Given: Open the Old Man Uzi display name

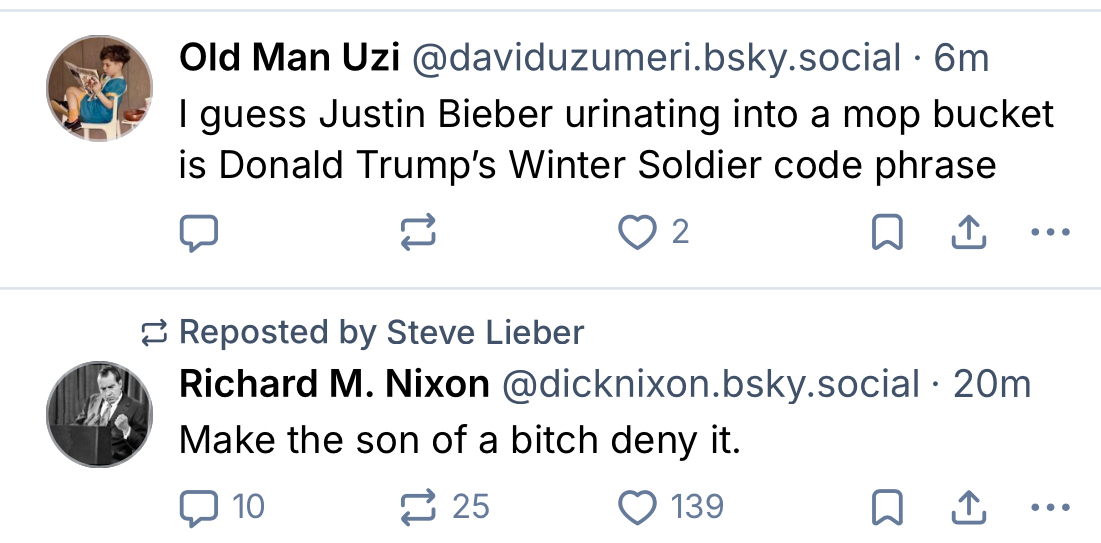Looking at the screenshot, I should coord(289,59).
